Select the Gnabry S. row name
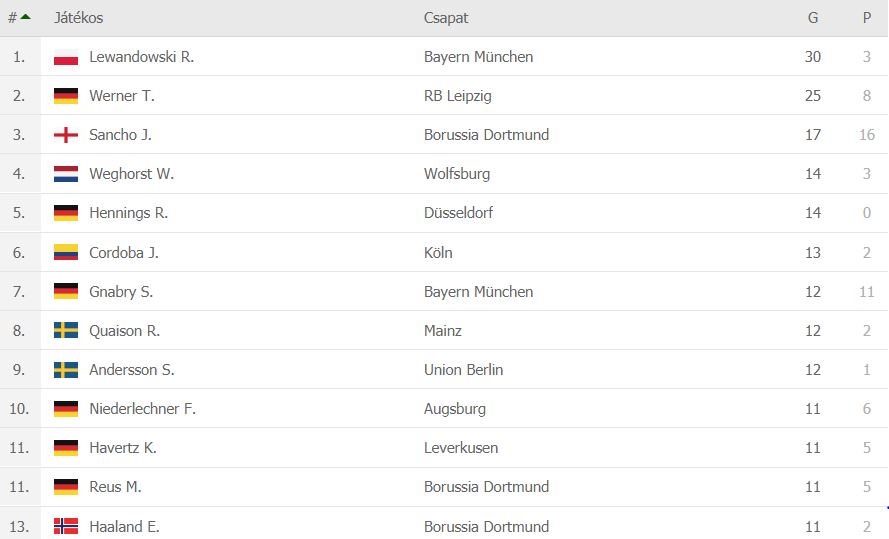Screen dimensions: 889x539 coord(121,292)
